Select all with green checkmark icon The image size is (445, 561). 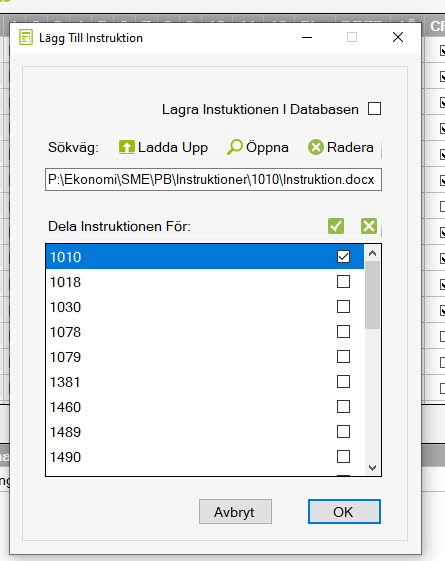point(336,226)
